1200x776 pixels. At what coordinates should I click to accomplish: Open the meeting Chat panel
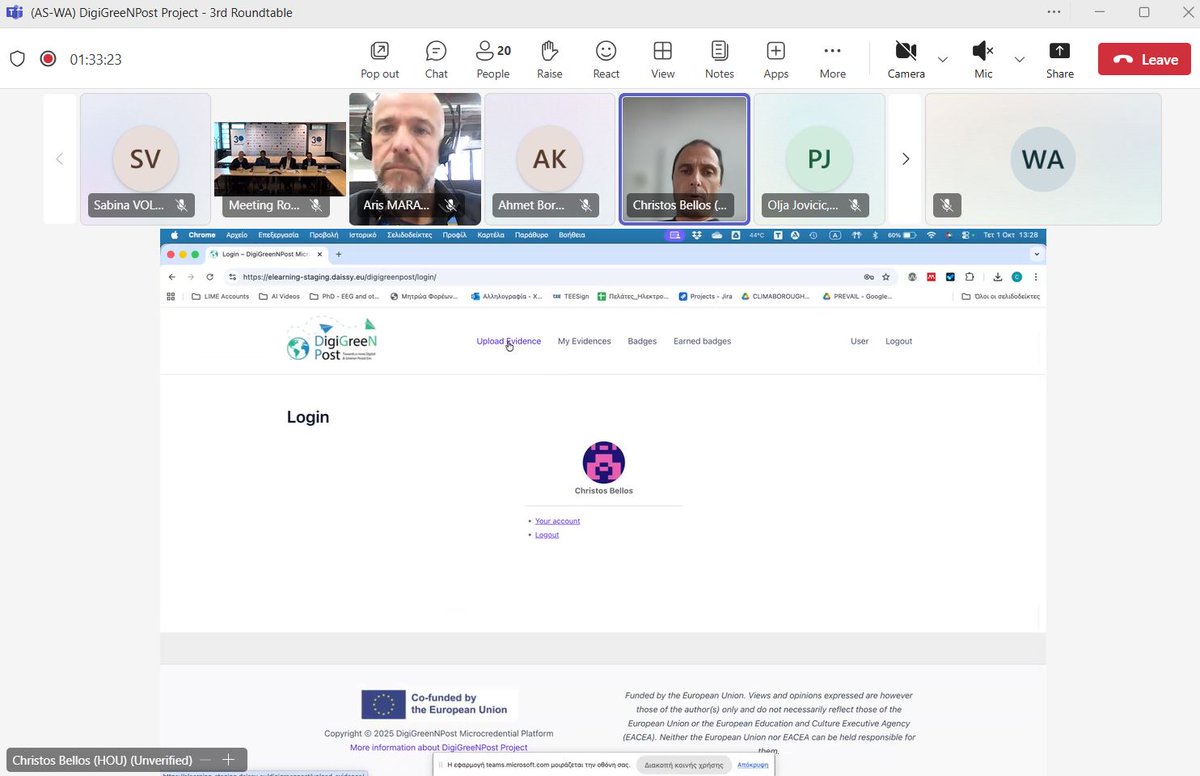(436, 59)
